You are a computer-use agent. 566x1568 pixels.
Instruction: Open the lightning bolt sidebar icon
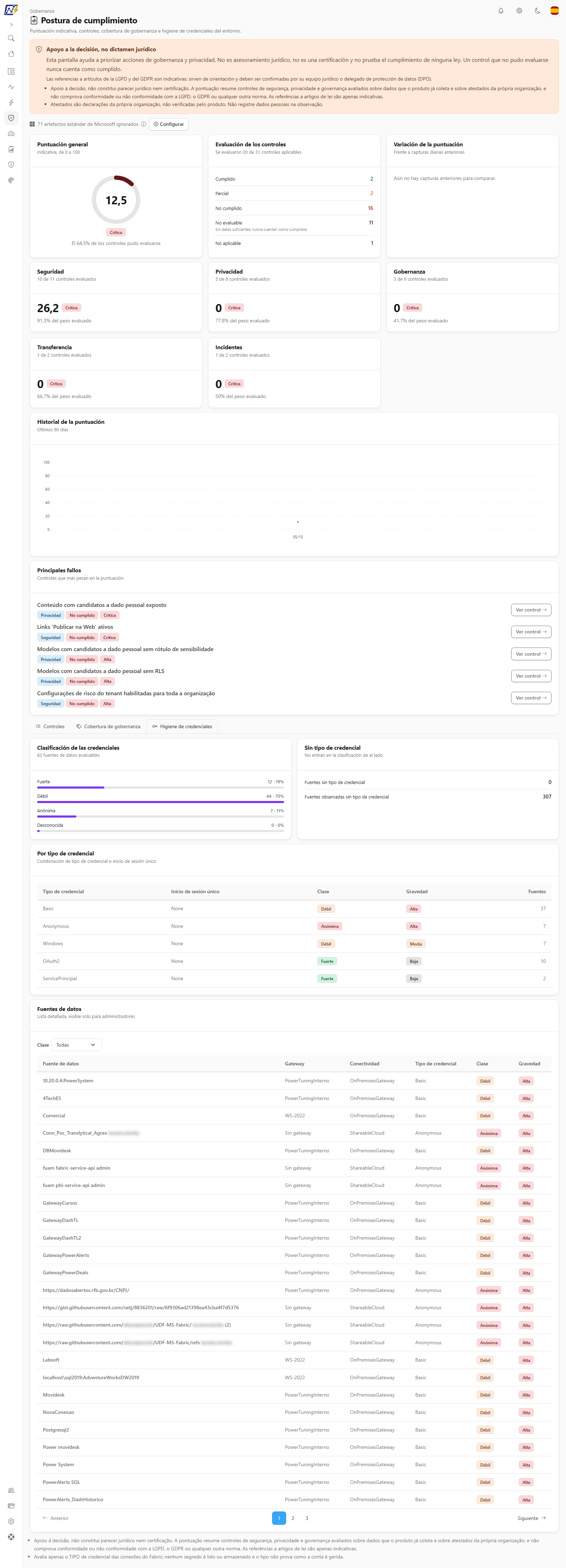(x=11, y=102)
